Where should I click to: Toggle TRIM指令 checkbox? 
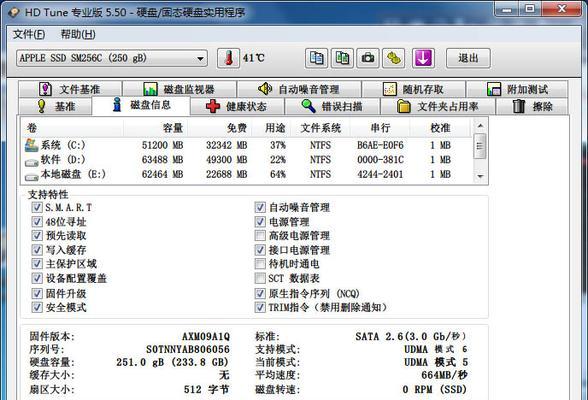(x=260, y=307)
